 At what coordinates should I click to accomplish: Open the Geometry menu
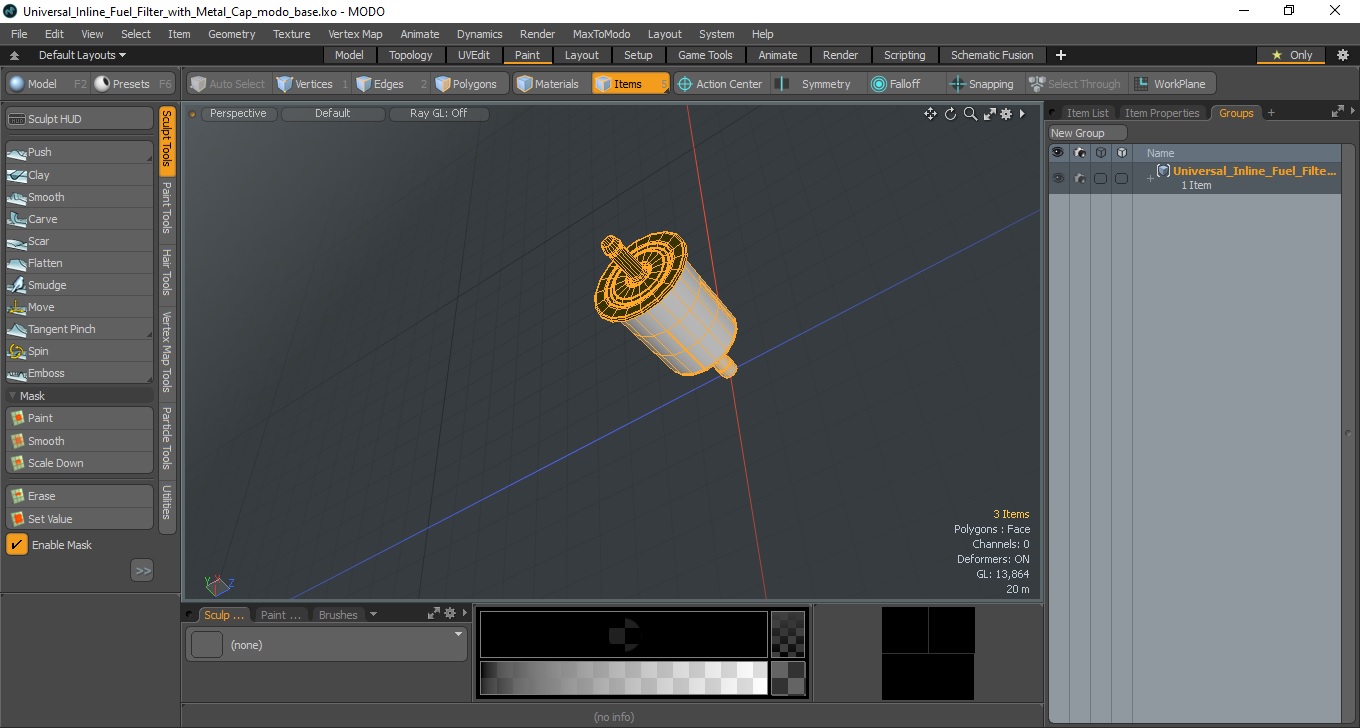231,34
